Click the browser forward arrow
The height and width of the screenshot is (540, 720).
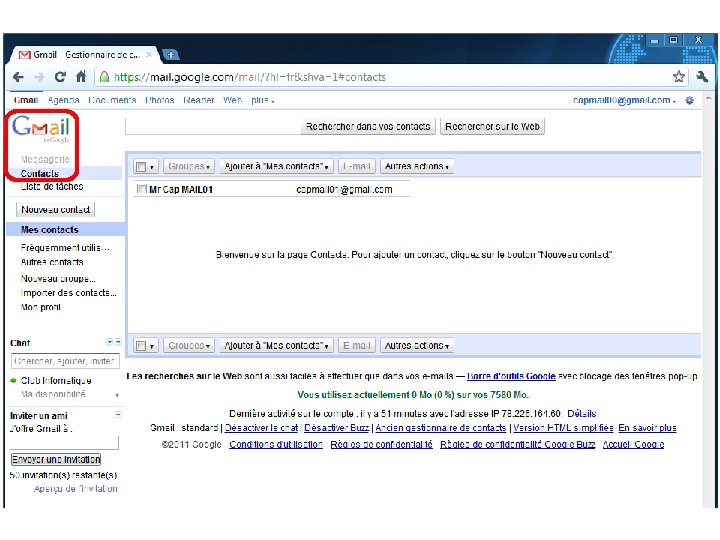[39, 77]
